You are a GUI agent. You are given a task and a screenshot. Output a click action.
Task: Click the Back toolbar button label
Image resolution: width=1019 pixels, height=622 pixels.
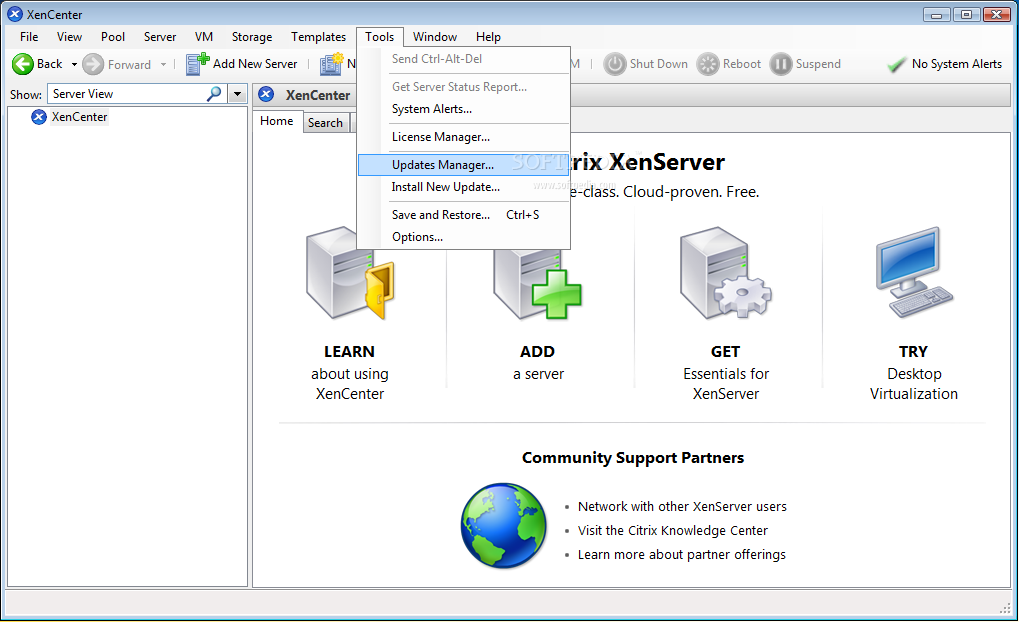[49, 64]
